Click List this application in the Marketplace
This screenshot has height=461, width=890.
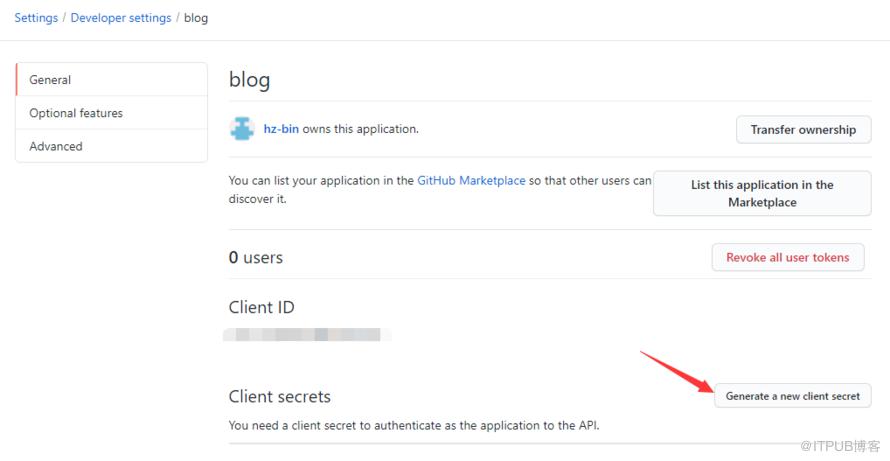click(x=762, y=193)
